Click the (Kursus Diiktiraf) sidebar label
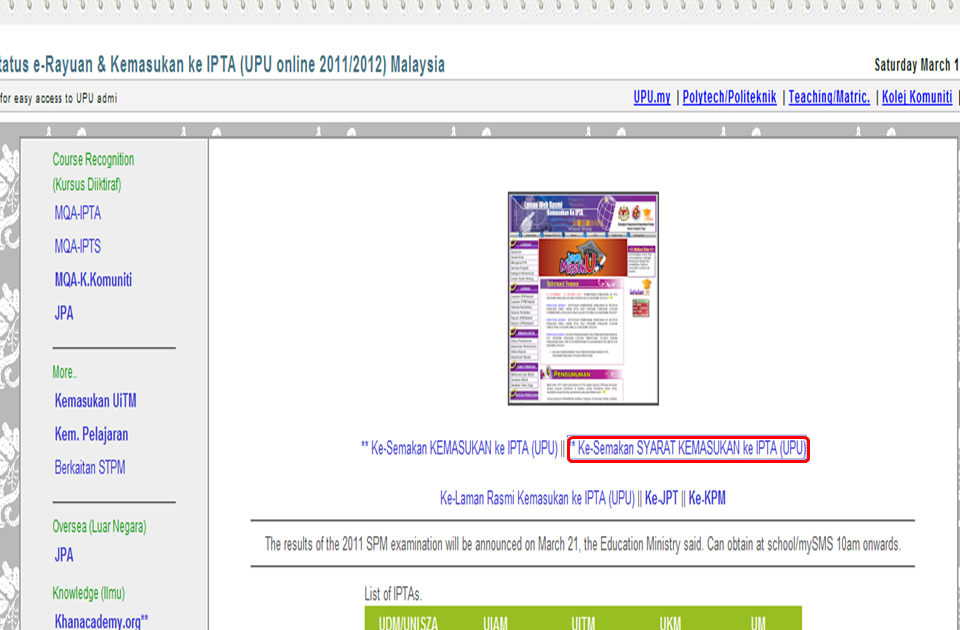 [x=87, y=184]
